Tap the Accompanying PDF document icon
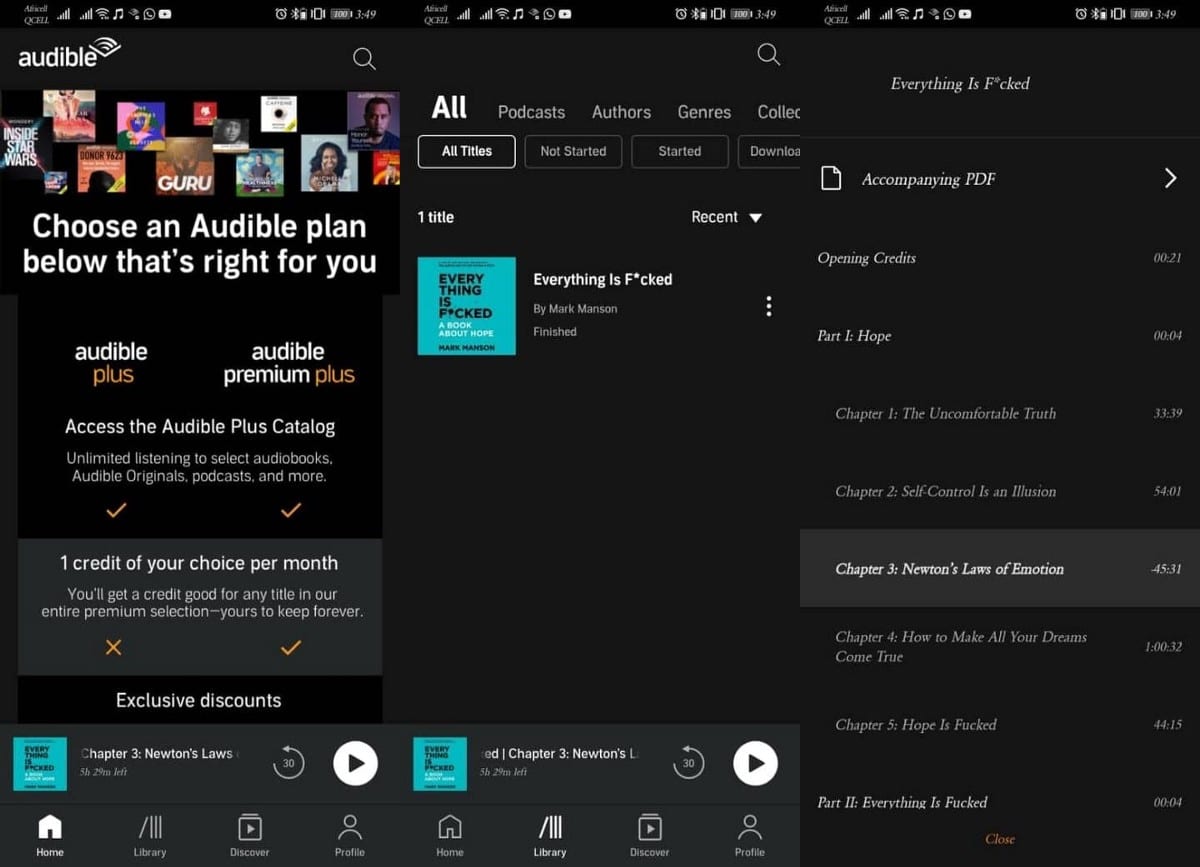Viewport: 1200px width, 867px height. point(831,179)
